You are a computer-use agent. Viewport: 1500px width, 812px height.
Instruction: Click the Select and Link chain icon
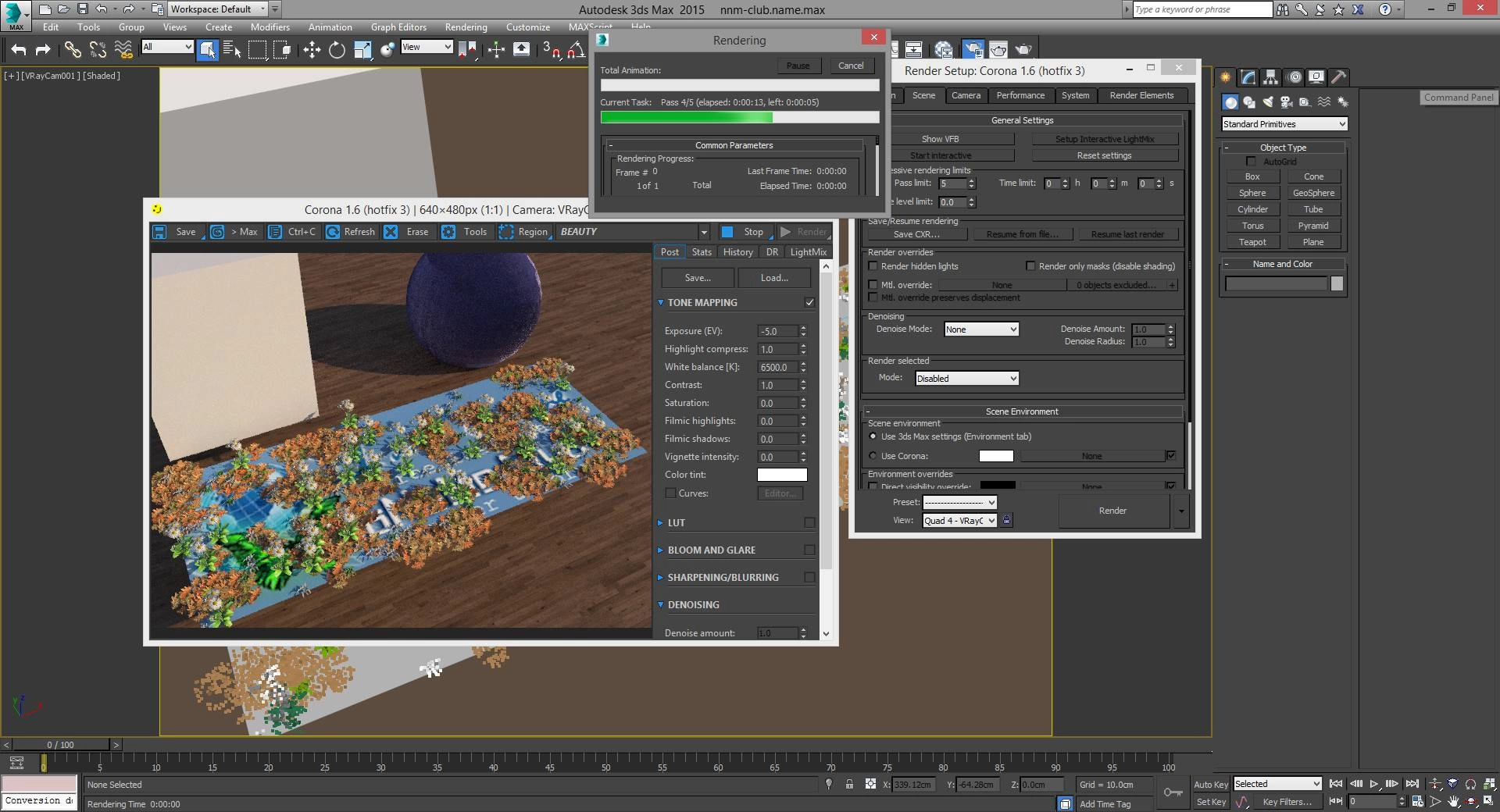point(73,50)
